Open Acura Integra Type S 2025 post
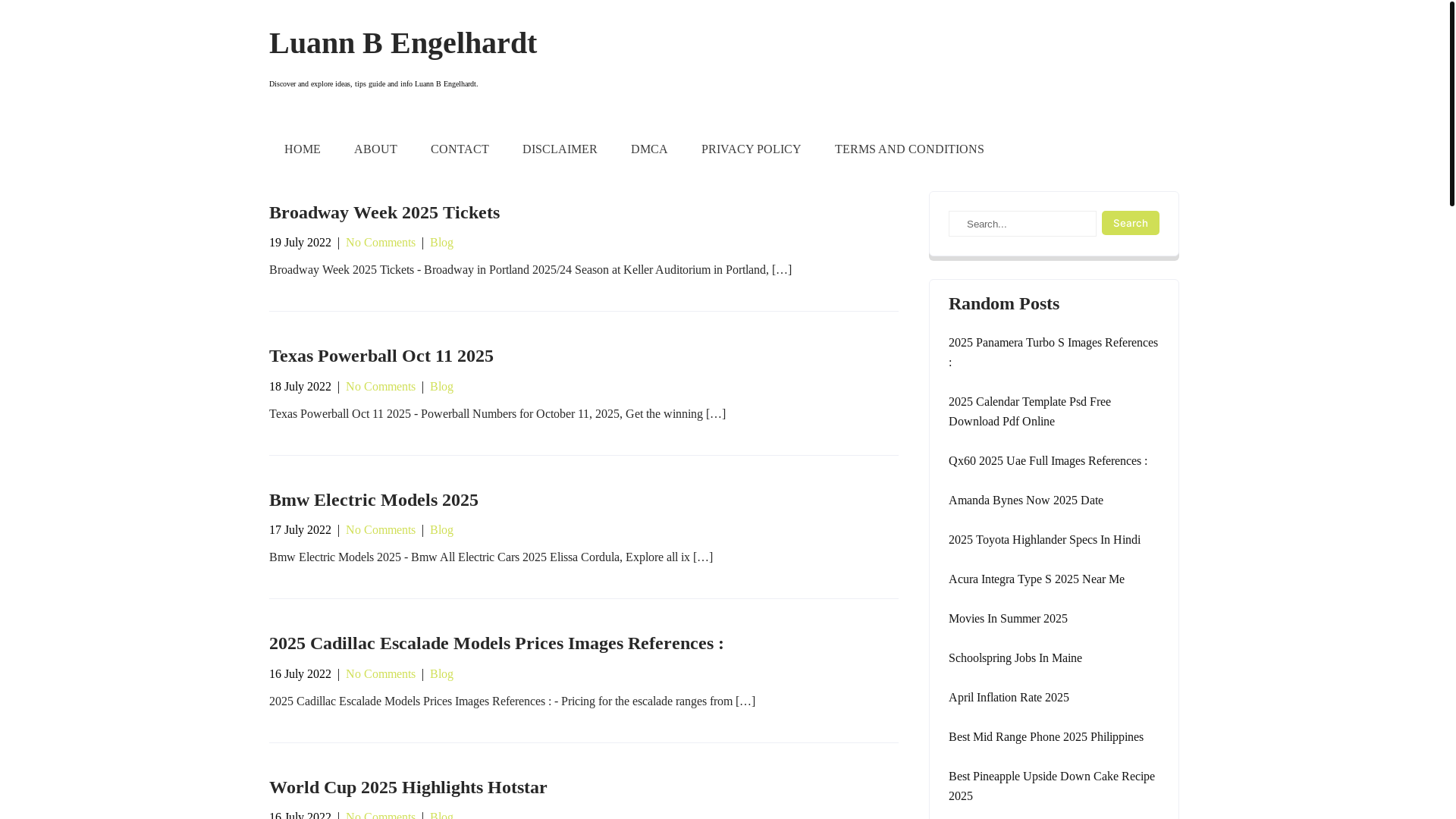Screen dimensions: 1456x819 [x=1037, y=579]
